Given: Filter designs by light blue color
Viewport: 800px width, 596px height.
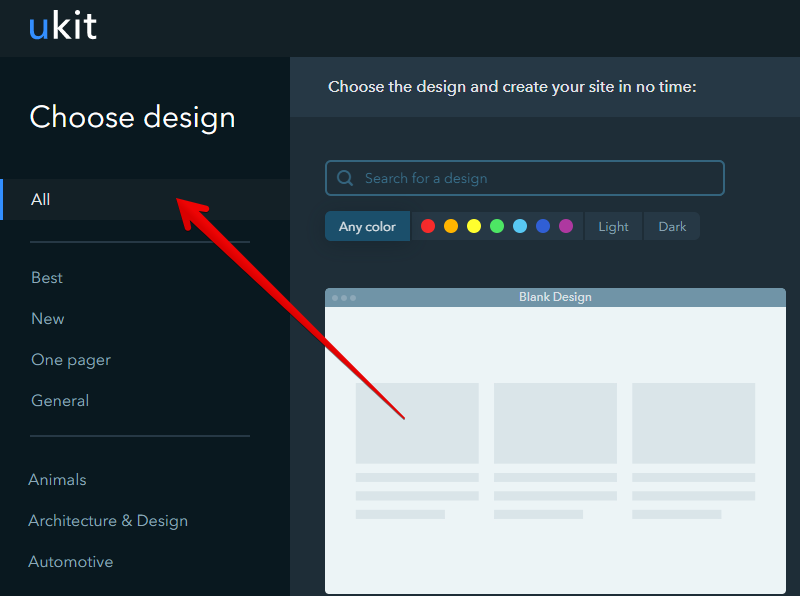Looking at the screenshot, I should point(520,226).
